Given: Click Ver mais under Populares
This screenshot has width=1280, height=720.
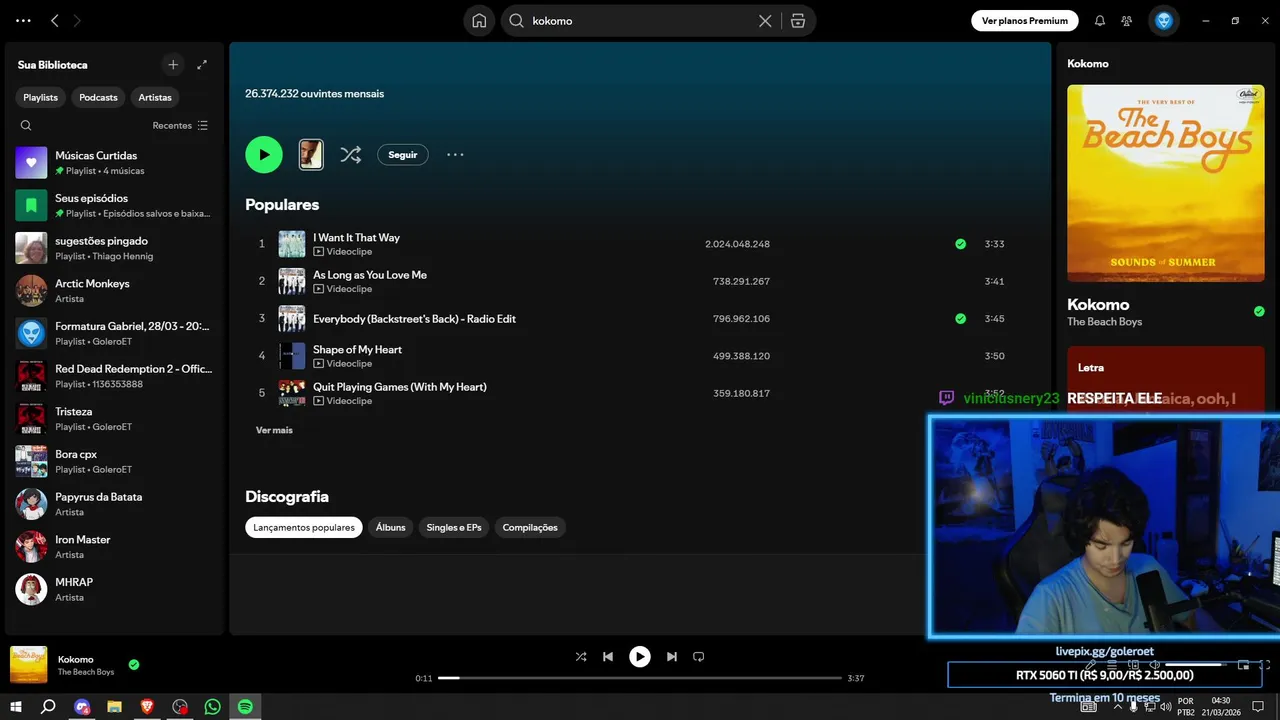Looking at the screenshot, I should coord(274,430).
